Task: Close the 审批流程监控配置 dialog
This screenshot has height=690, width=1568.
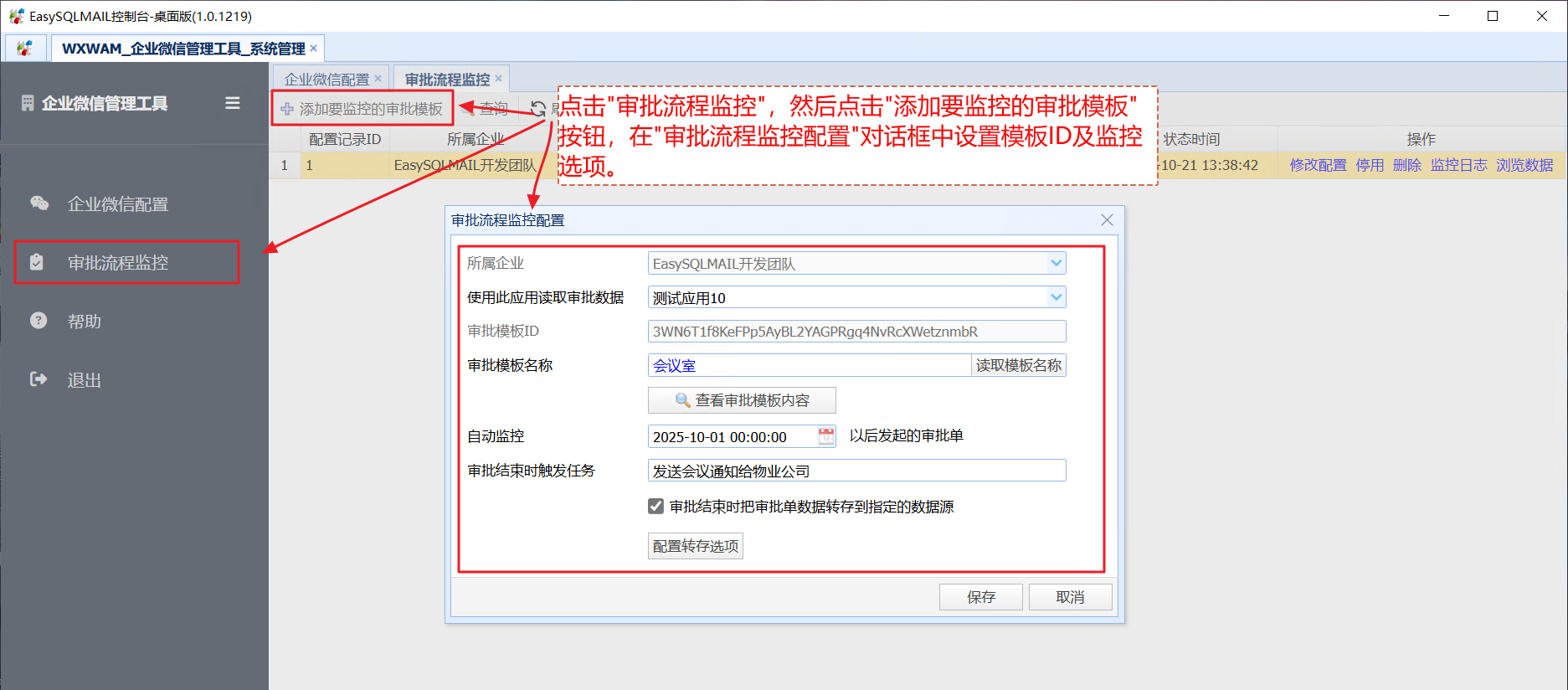Action: (x=1107, y=220)
